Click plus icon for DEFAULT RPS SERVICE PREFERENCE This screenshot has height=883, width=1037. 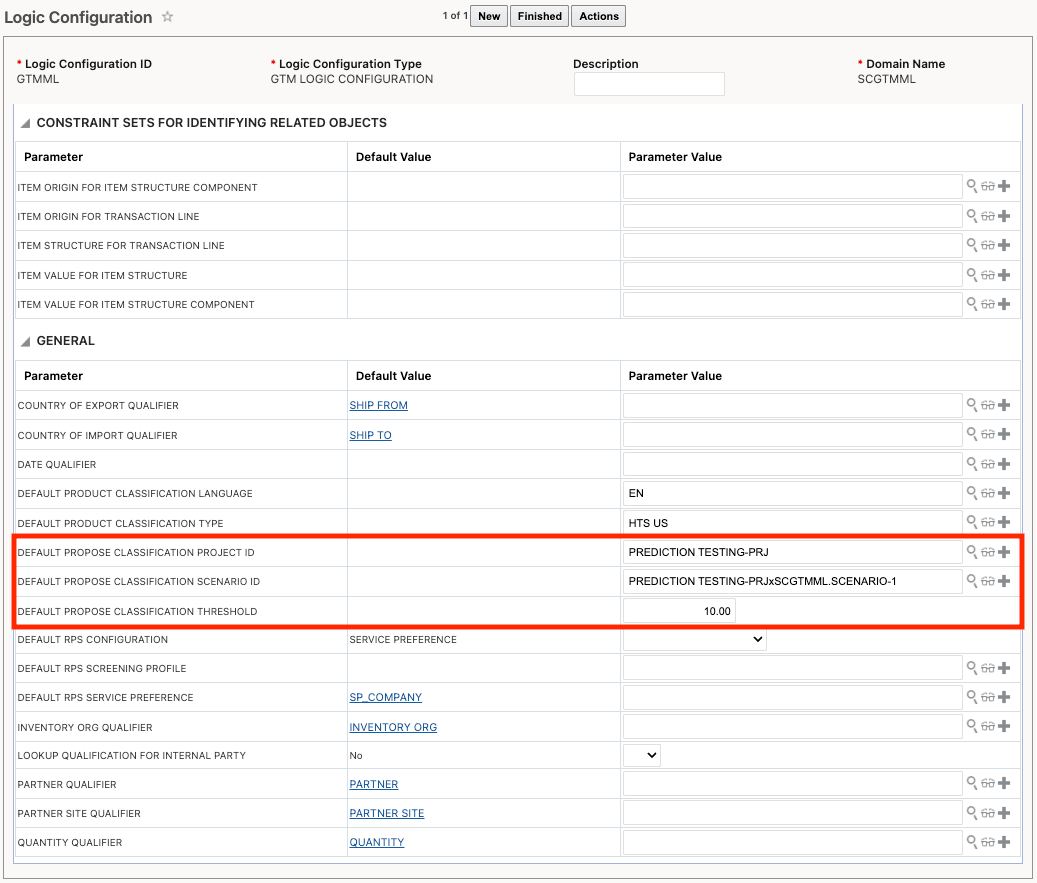click(1004, 697)
